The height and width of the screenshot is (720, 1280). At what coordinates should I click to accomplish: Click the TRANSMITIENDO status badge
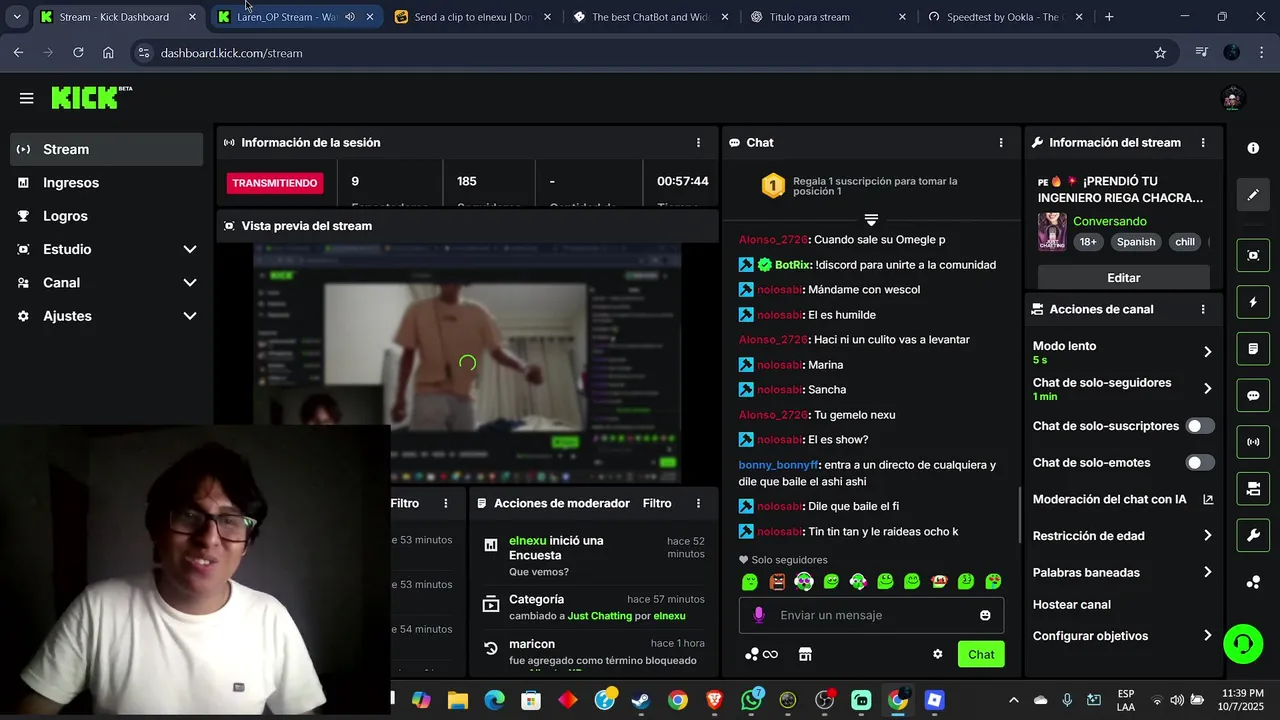click(x=273, y=183)
